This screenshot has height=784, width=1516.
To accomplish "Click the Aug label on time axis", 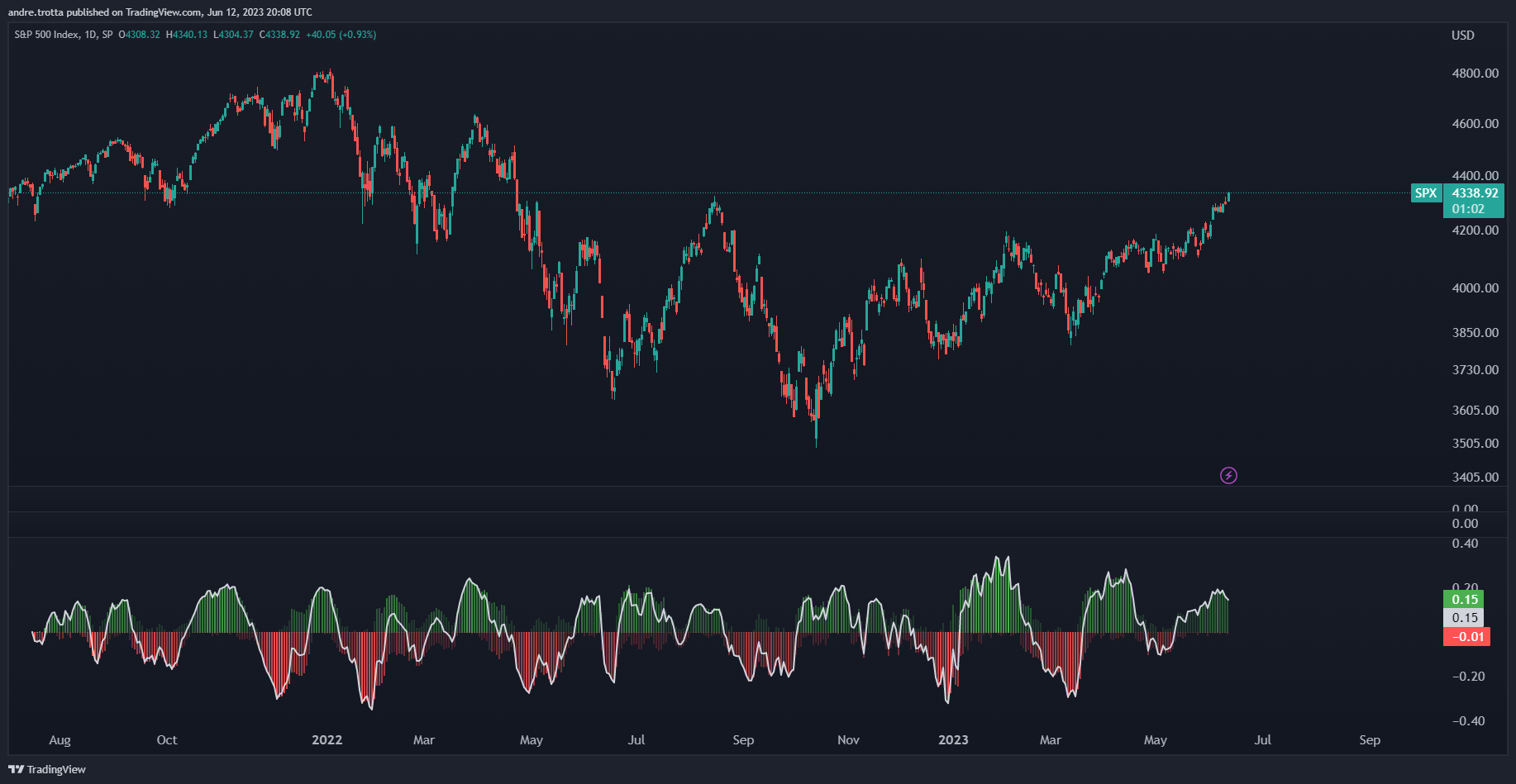I will (x=60, y=739).
